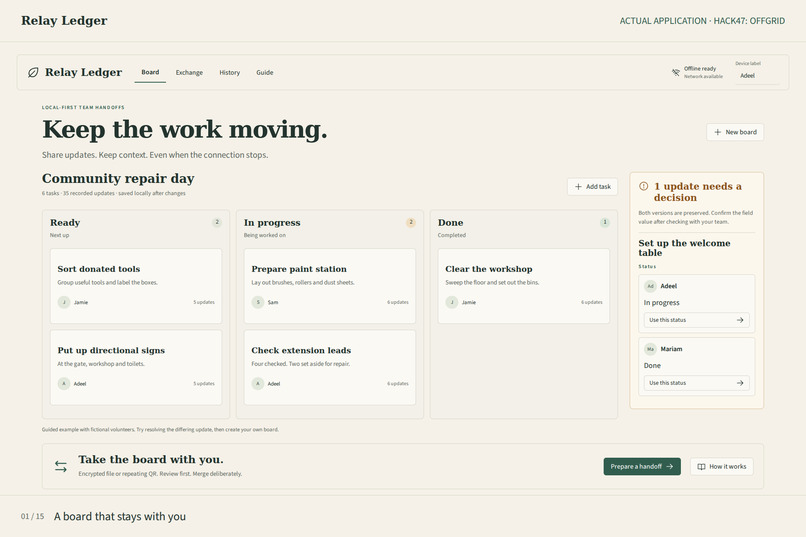
Task: Click Adeel's avatar in the decision panel
Action: 650,286
